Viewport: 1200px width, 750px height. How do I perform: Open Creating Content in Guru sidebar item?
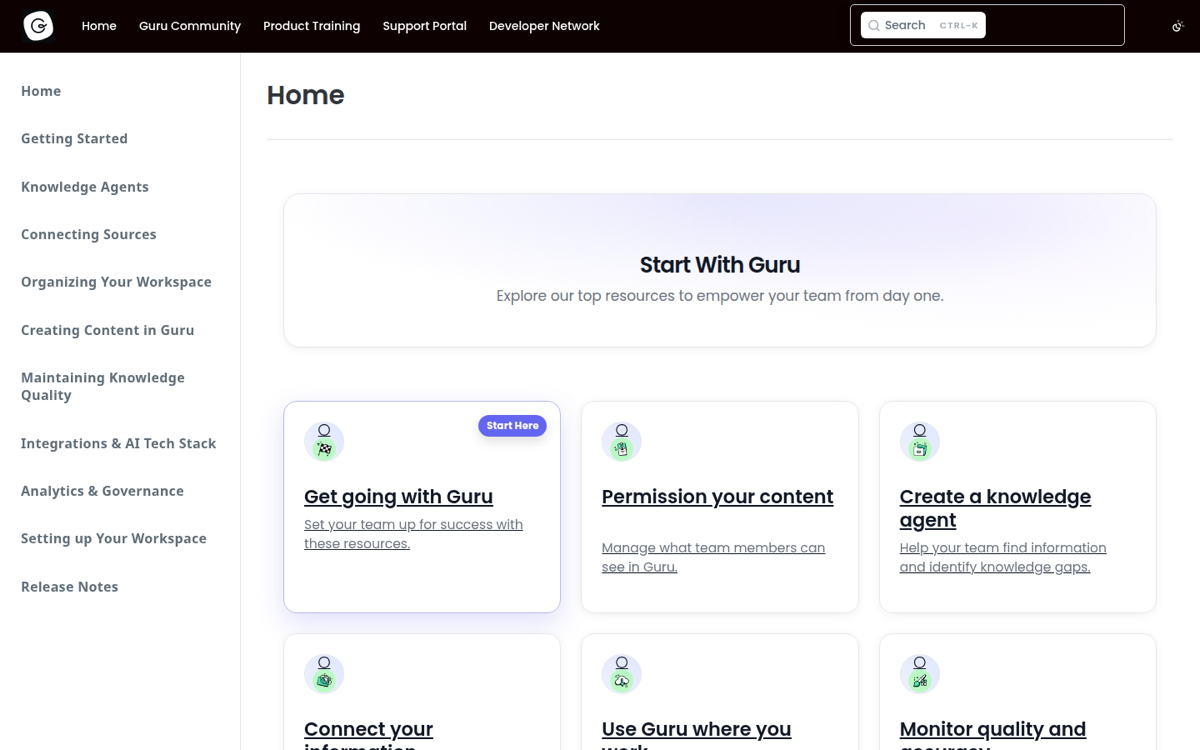108,330
